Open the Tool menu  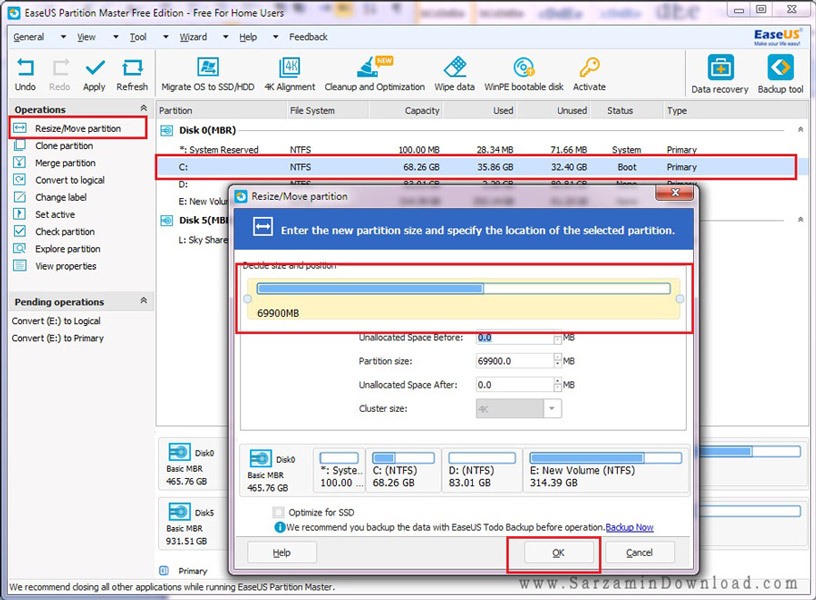coord(138,37)
